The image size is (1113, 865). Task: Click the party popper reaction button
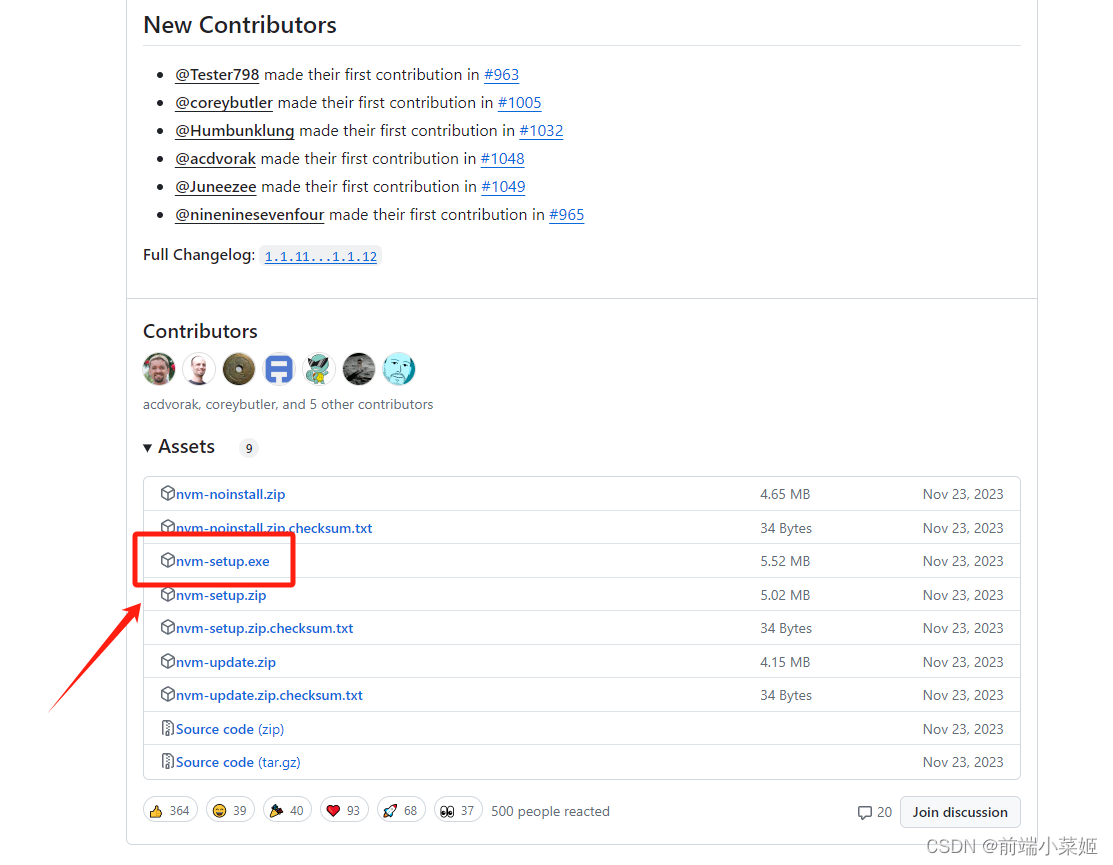click(x=287, y=810)
